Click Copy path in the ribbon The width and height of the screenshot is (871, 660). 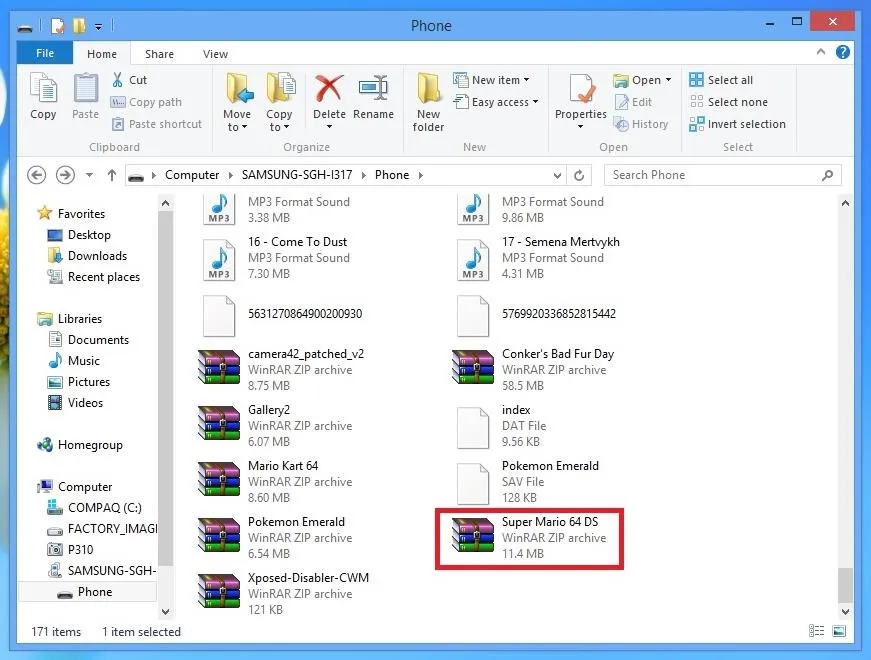(x=147, y=102)
